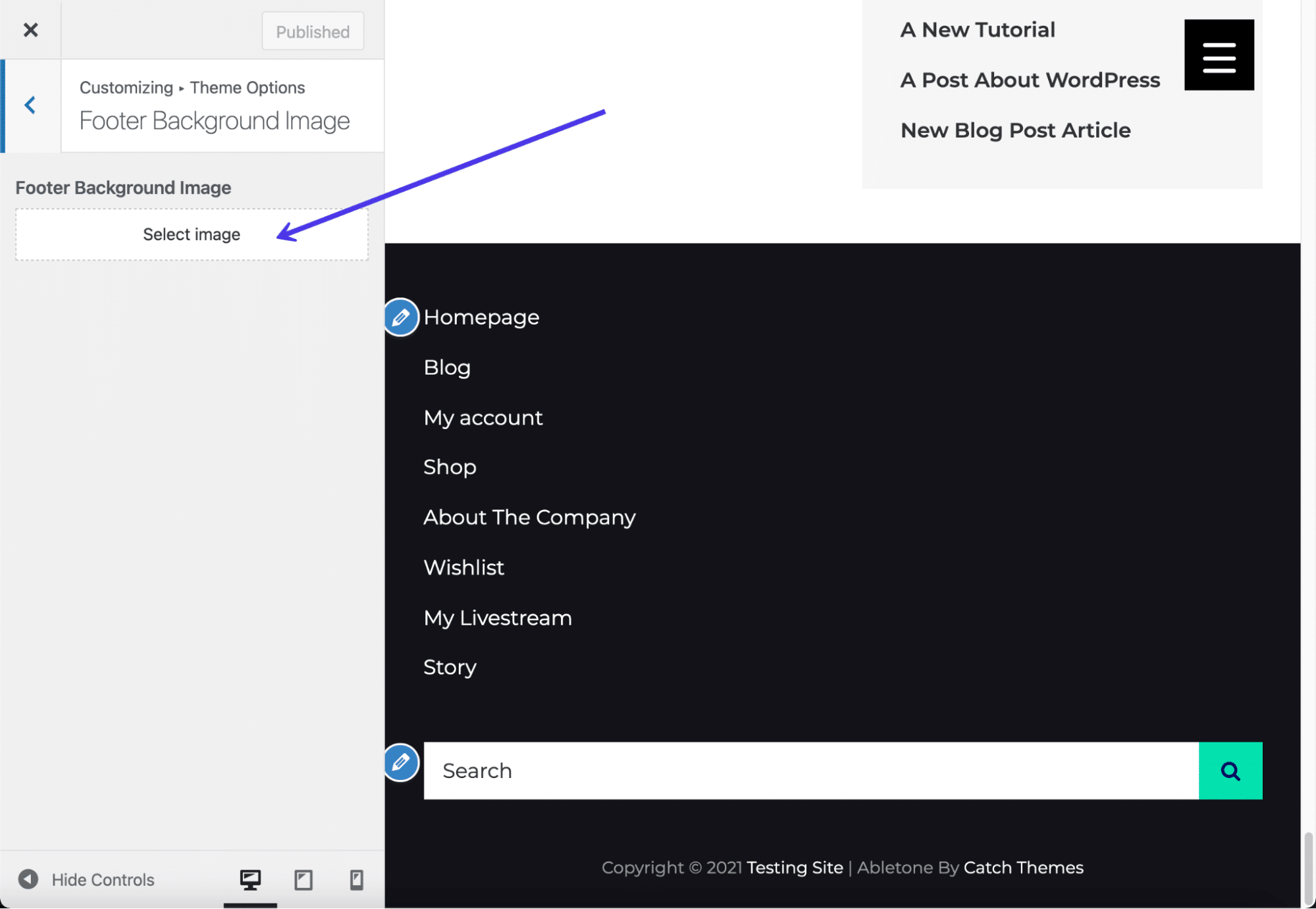
Task: Click the Catch Themes copyright link
Action: coord(1023,867)
